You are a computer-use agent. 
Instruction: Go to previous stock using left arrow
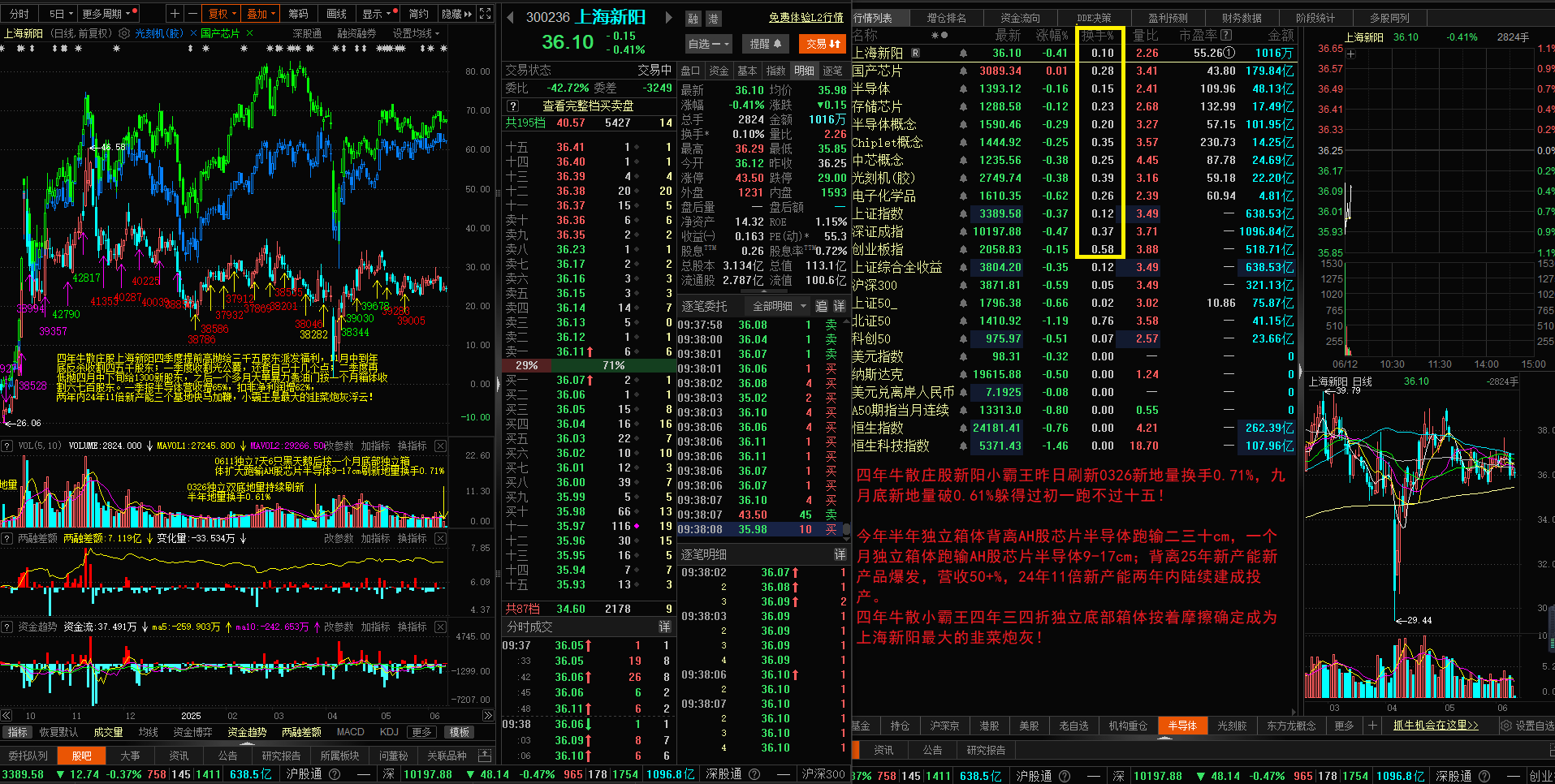click(x=509, y=17)
